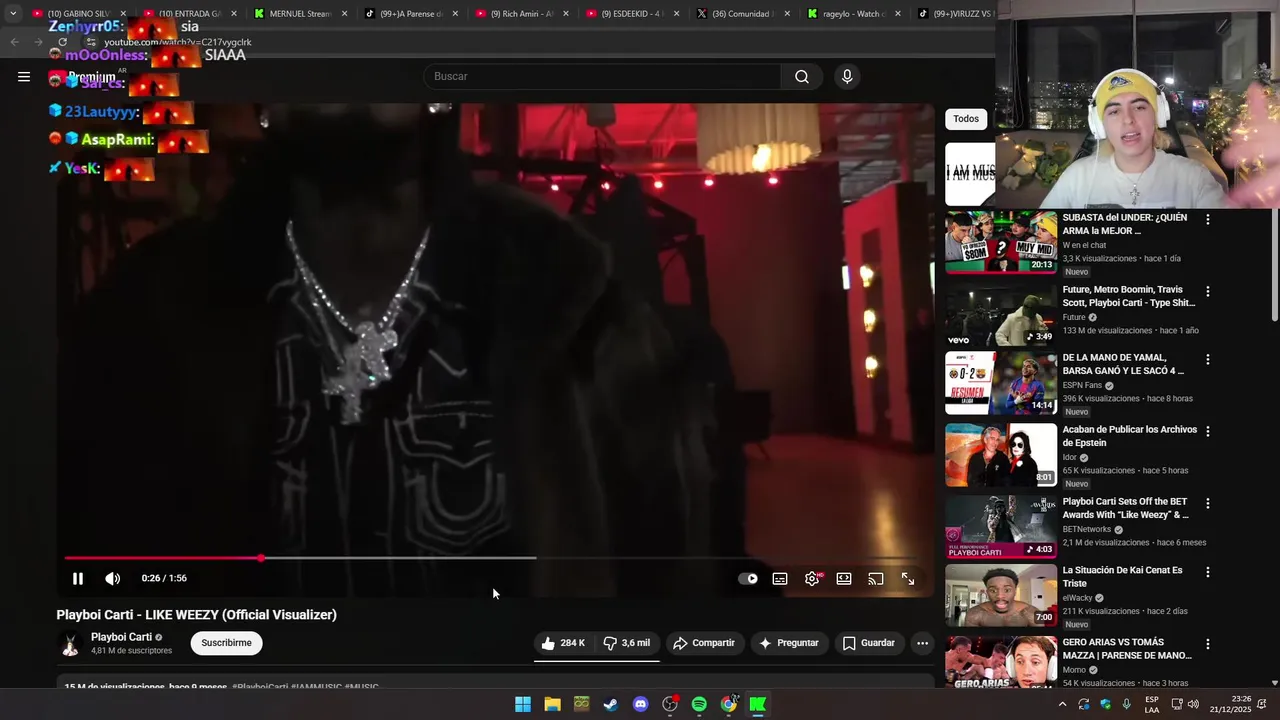Click the search magnifier button
The width and height of the screenshot is (1280, 720).
pos(802,77)
